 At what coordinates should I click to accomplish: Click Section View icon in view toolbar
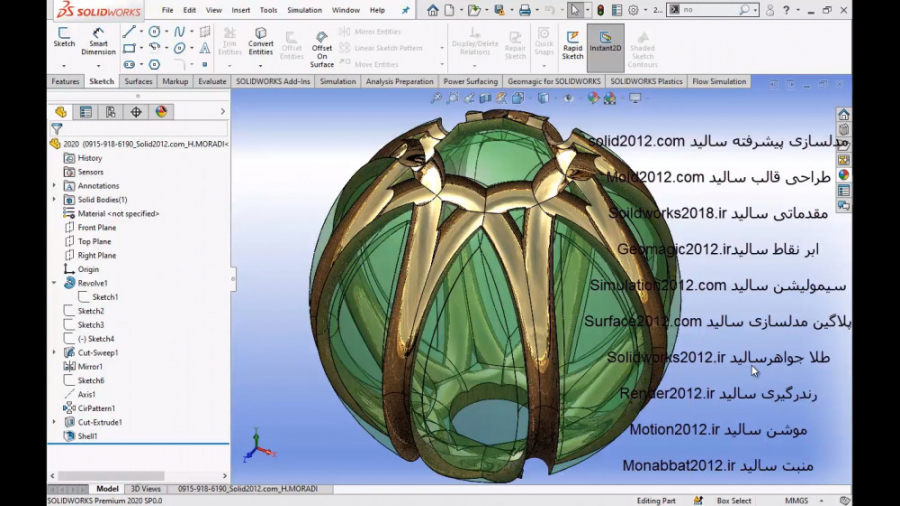(x=486, y=98)
